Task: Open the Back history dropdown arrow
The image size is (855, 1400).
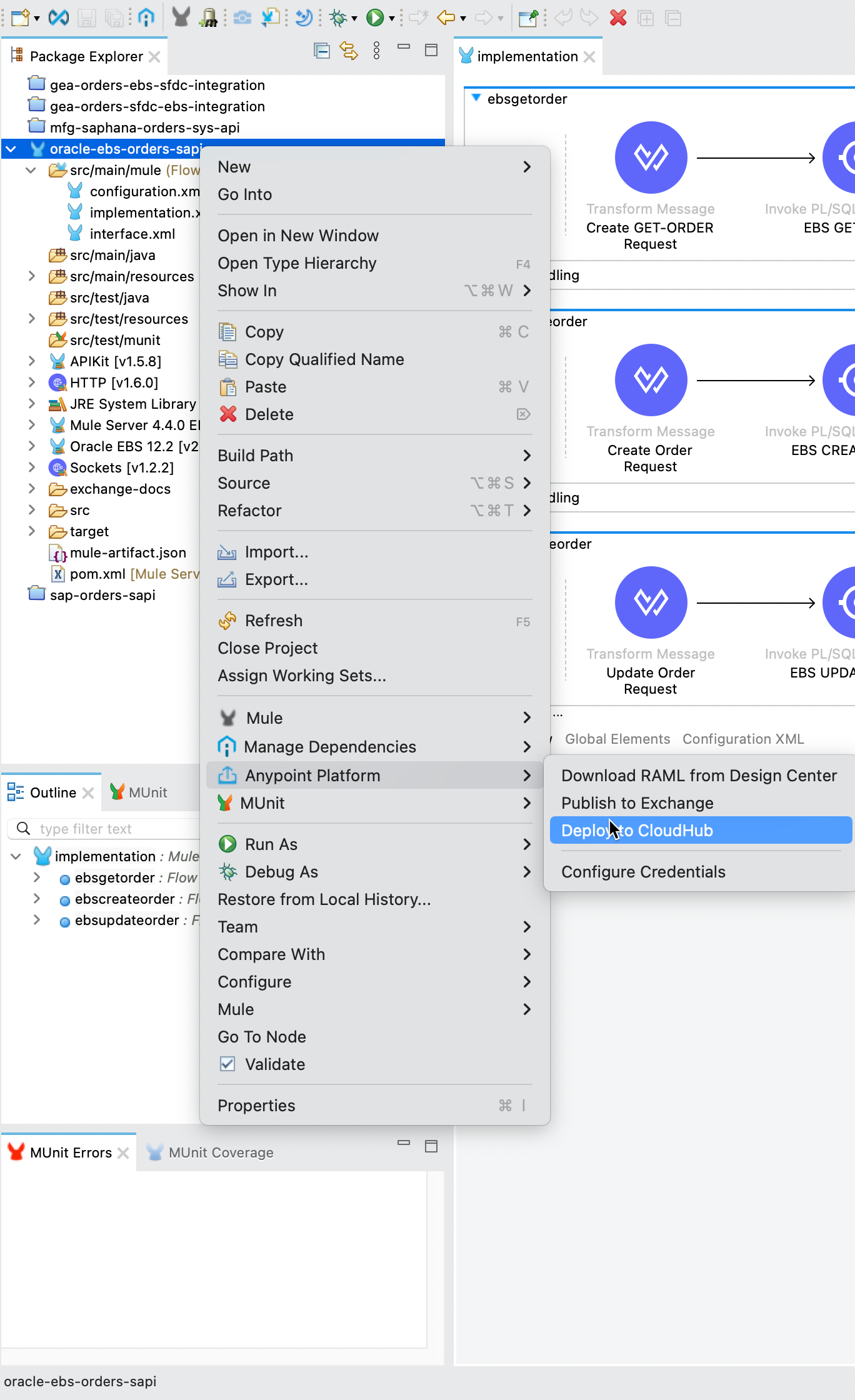Action: pyautogui.click(x=463, y=18)
